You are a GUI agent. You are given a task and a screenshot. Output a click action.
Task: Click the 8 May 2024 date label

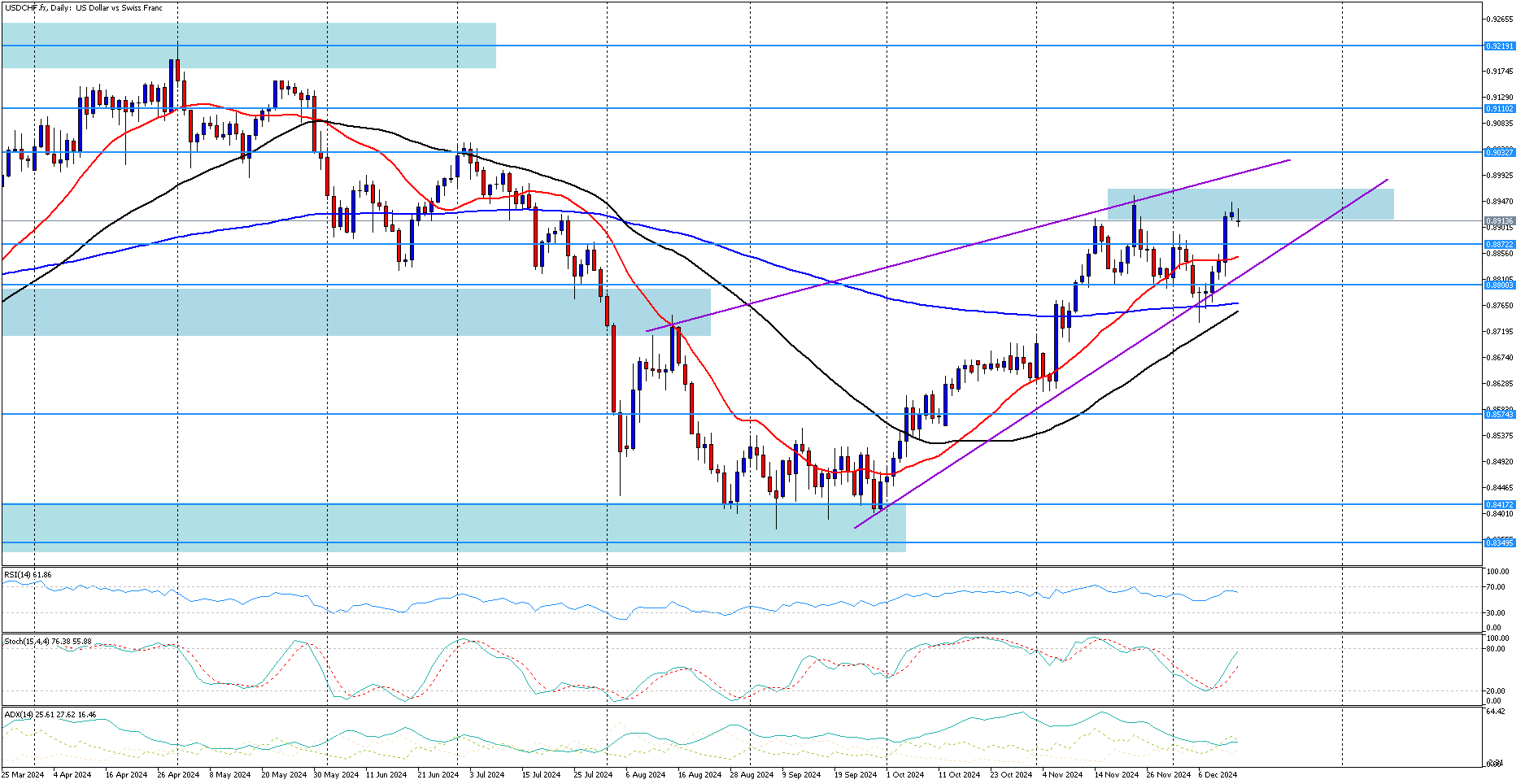coord(229,775)
